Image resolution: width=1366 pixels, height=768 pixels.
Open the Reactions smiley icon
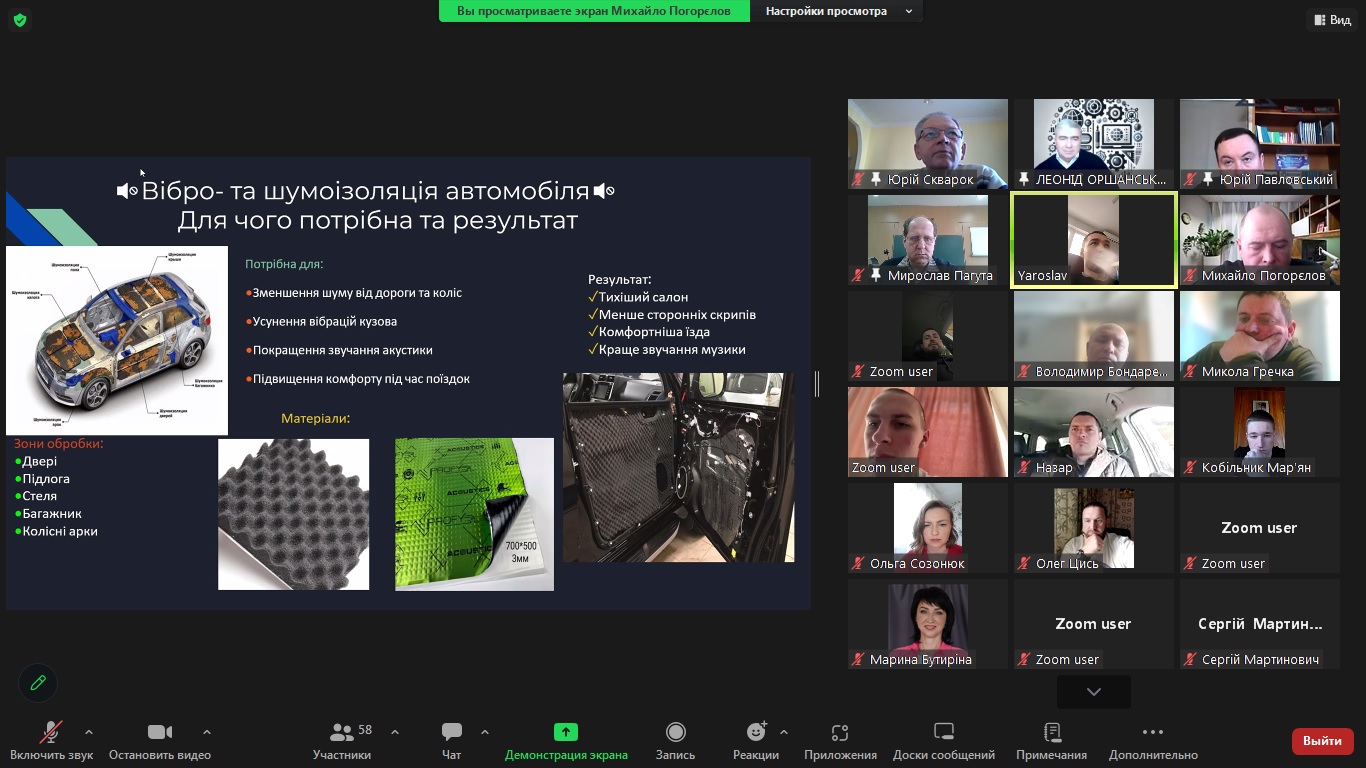pos(756,733)
